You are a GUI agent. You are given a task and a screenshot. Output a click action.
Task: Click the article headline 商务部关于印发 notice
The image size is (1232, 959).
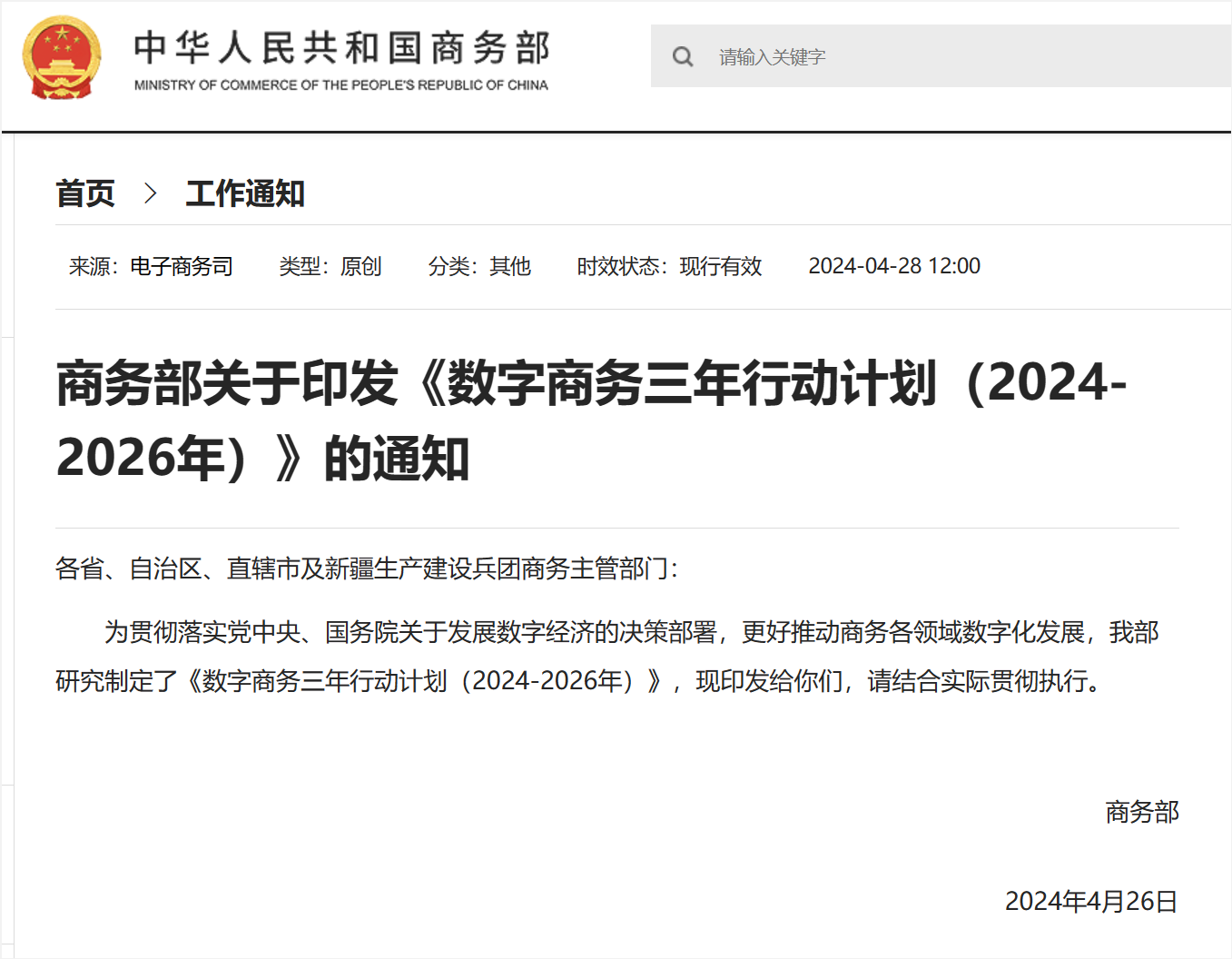click(592, 420)
